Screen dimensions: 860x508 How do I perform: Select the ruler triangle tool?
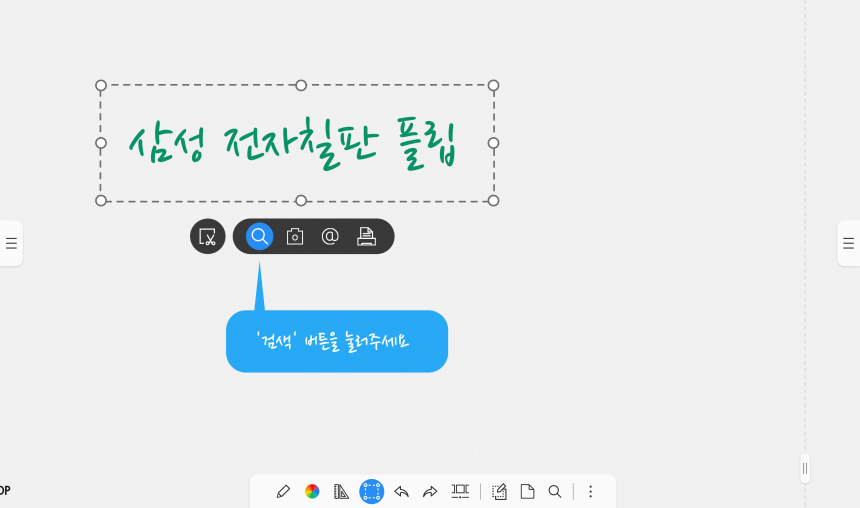341,492
